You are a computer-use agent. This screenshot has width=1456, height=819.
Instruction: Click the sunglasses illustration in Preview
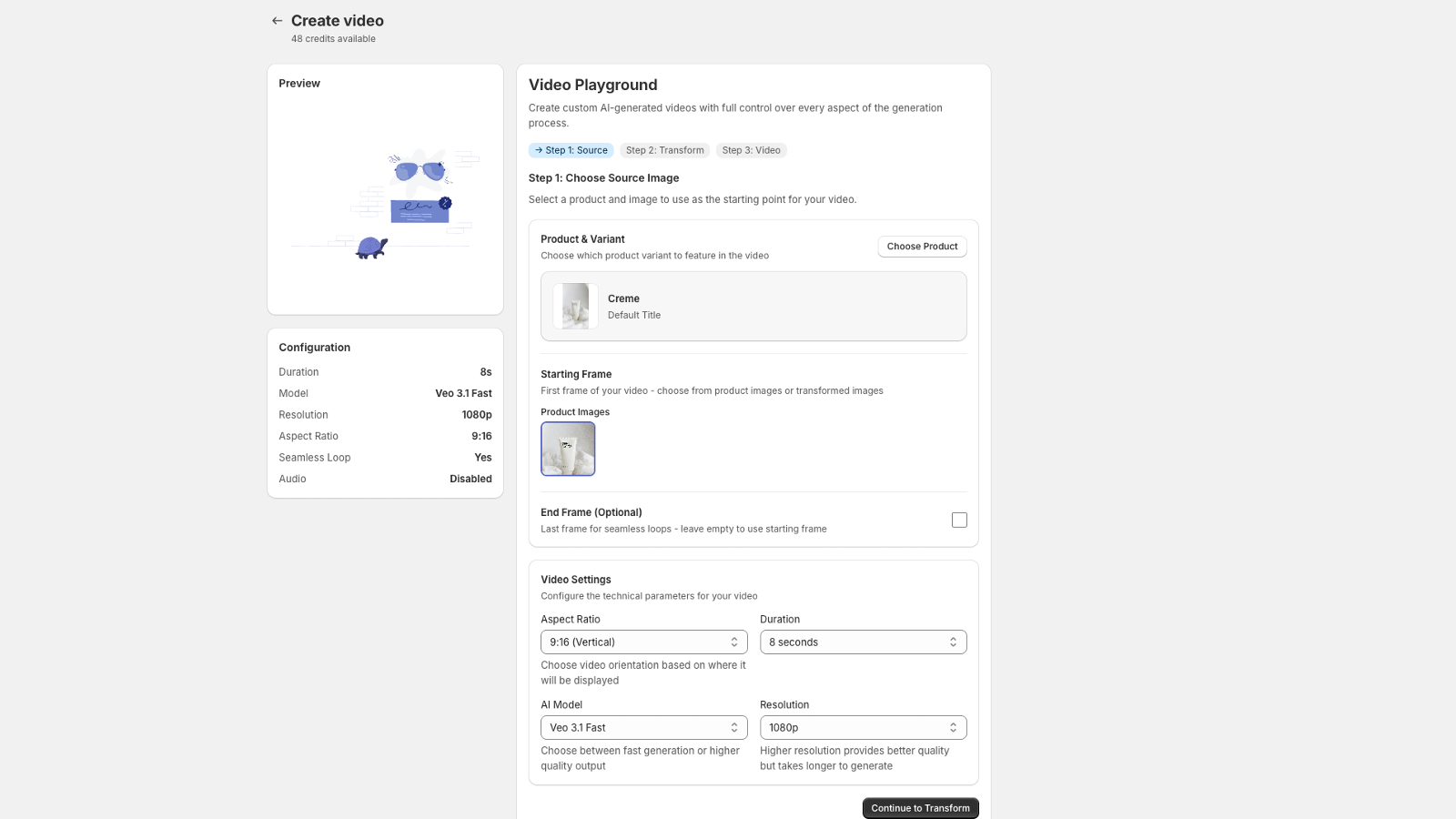420,169
